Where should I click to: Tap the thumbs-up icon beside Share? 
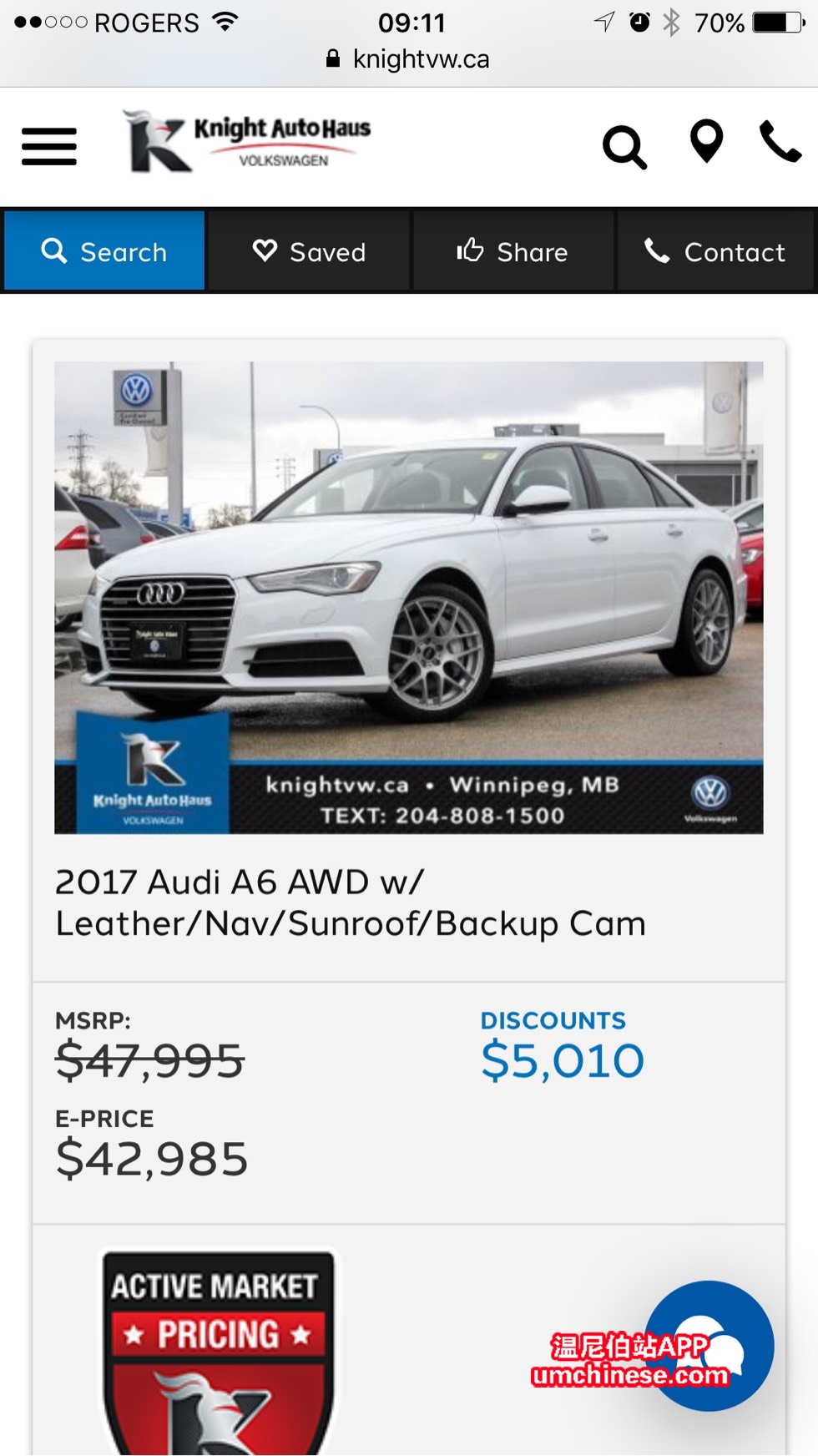470,249
